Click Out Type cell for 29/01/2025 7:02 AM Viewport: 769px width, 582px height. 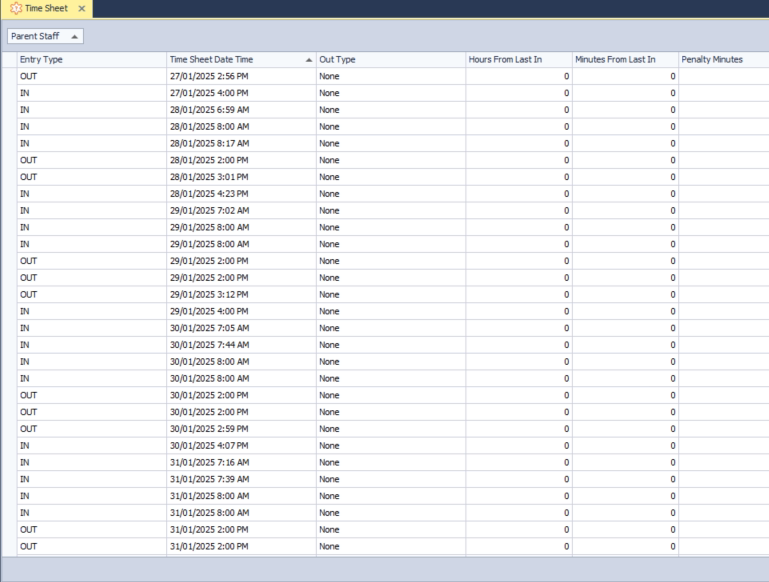pyautogui.click(x=390, y=211)
